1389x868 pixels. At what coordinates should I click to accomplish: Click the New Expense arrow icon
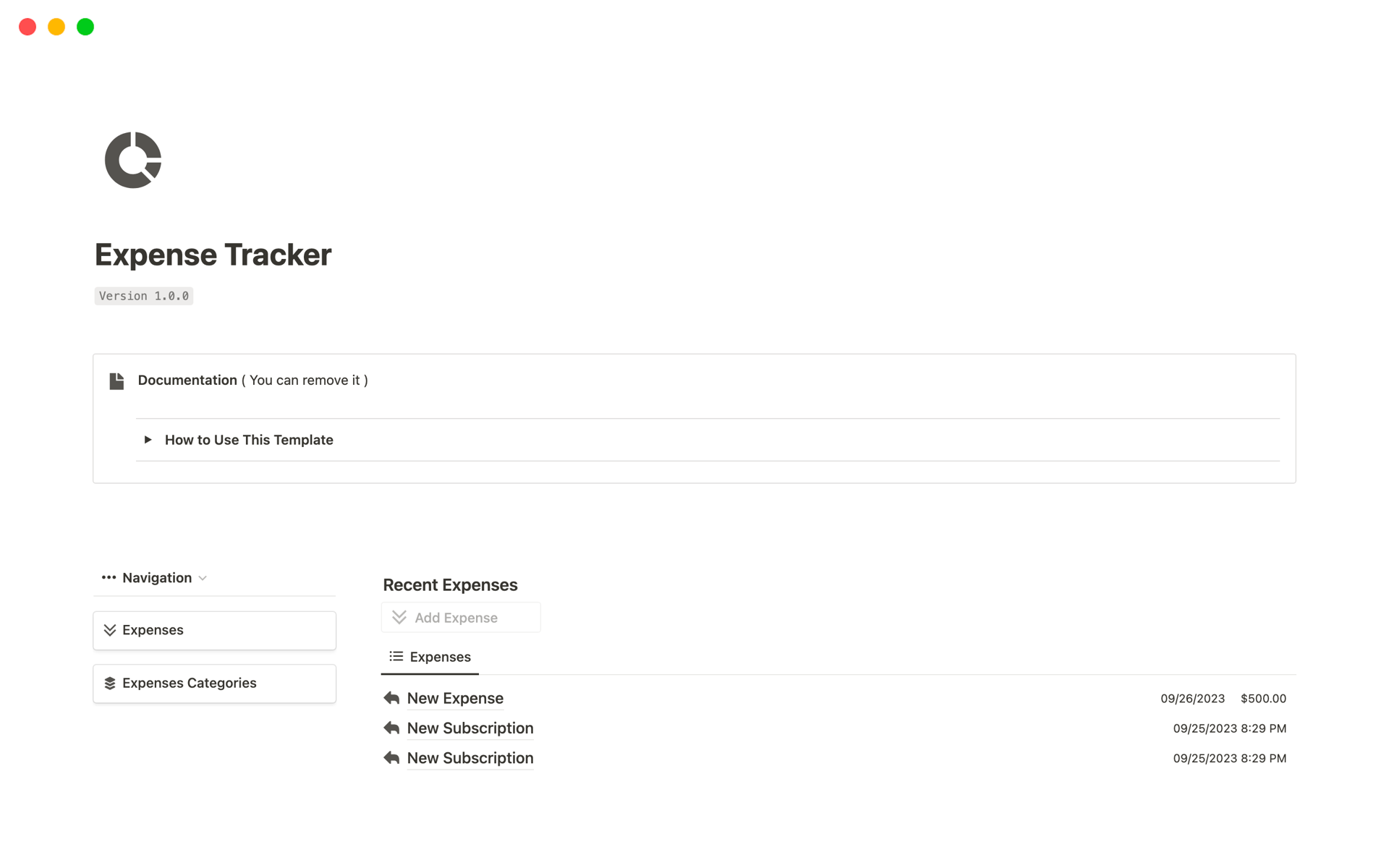(392, 697)
